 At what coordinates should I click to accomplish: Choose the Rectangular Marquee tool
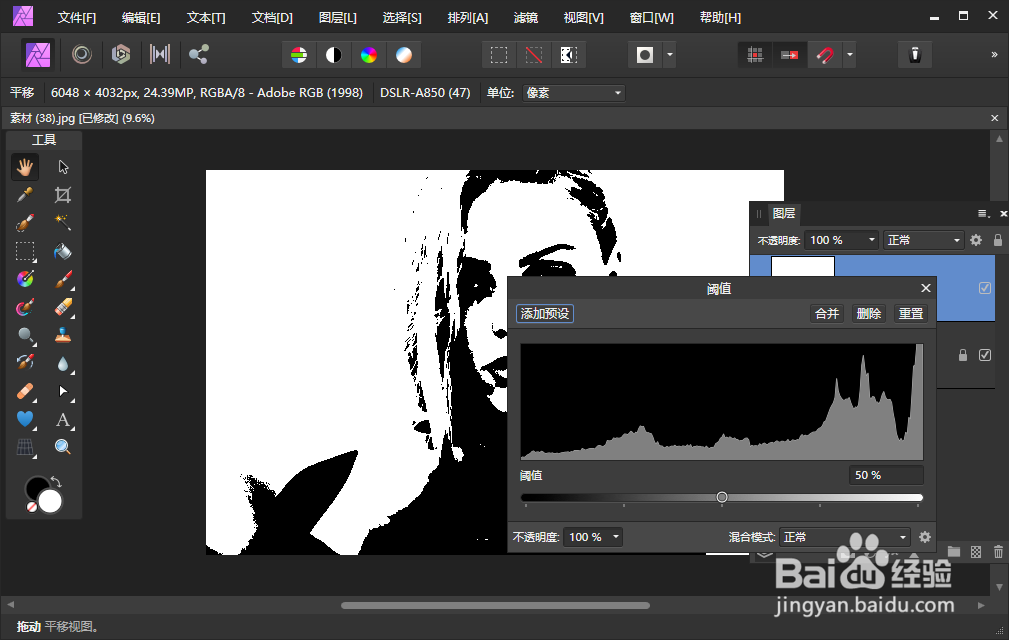point(25,251)
